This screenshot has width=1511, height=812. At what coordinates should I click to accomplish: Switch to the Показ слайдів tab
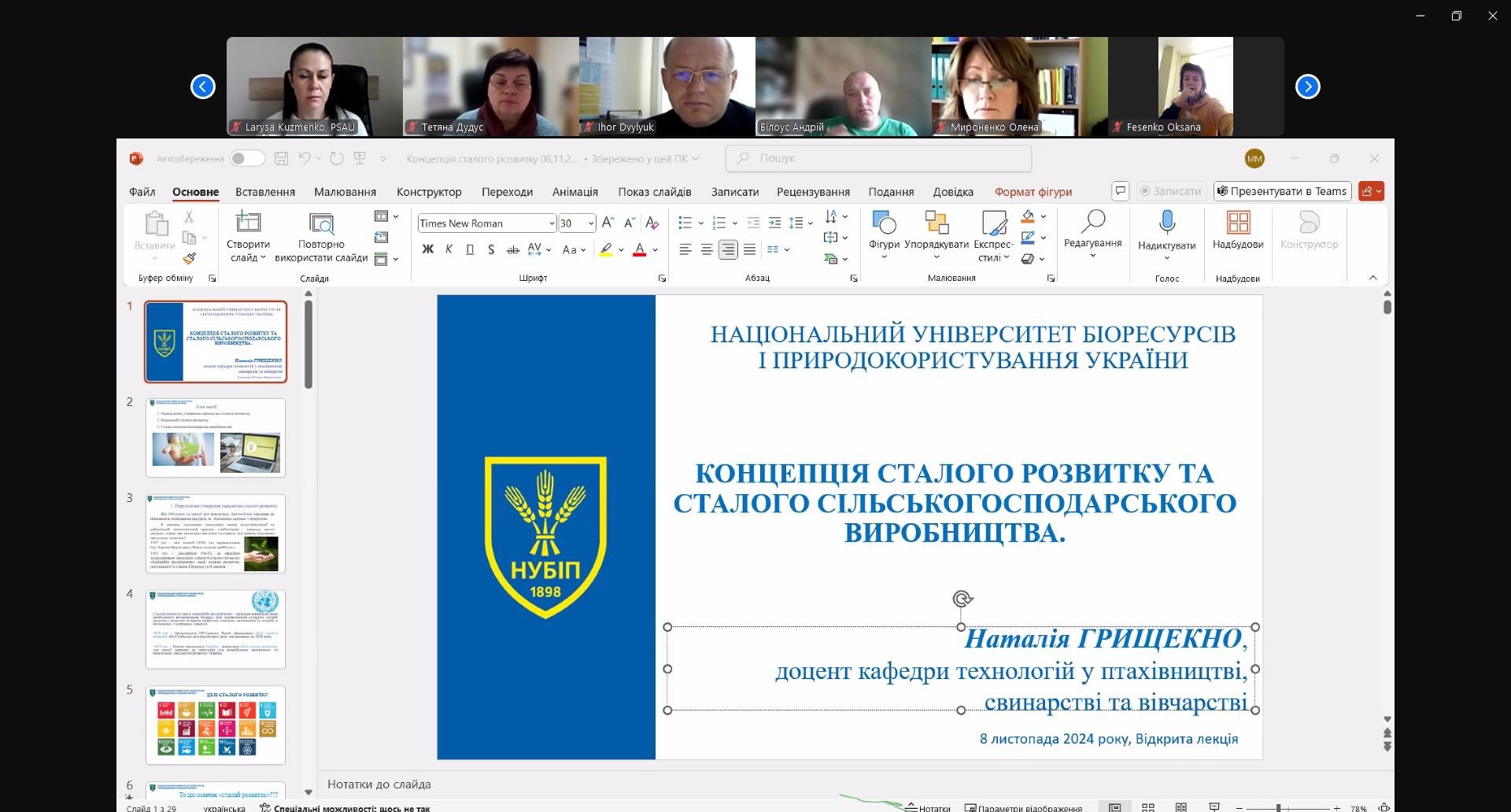pyautogui.click(x=655, y=191)
